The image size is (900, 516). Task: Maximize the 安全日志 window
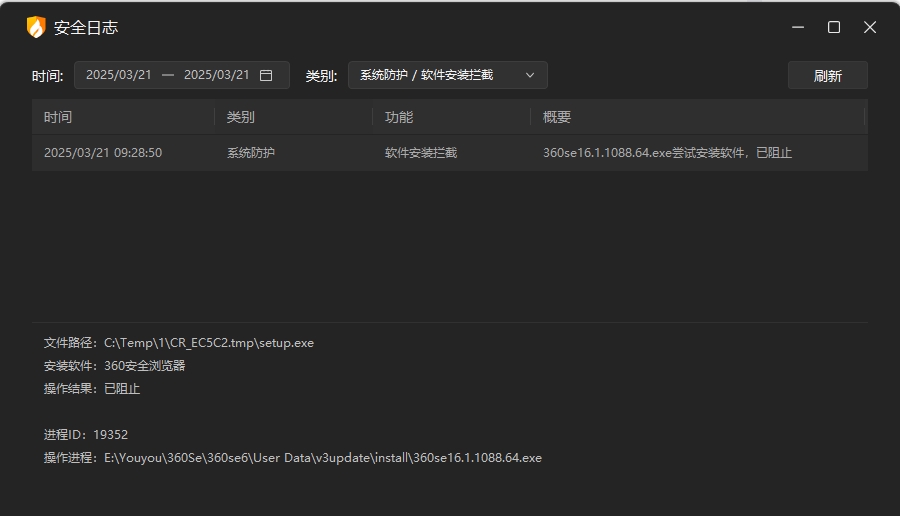(x=833, y=27)
